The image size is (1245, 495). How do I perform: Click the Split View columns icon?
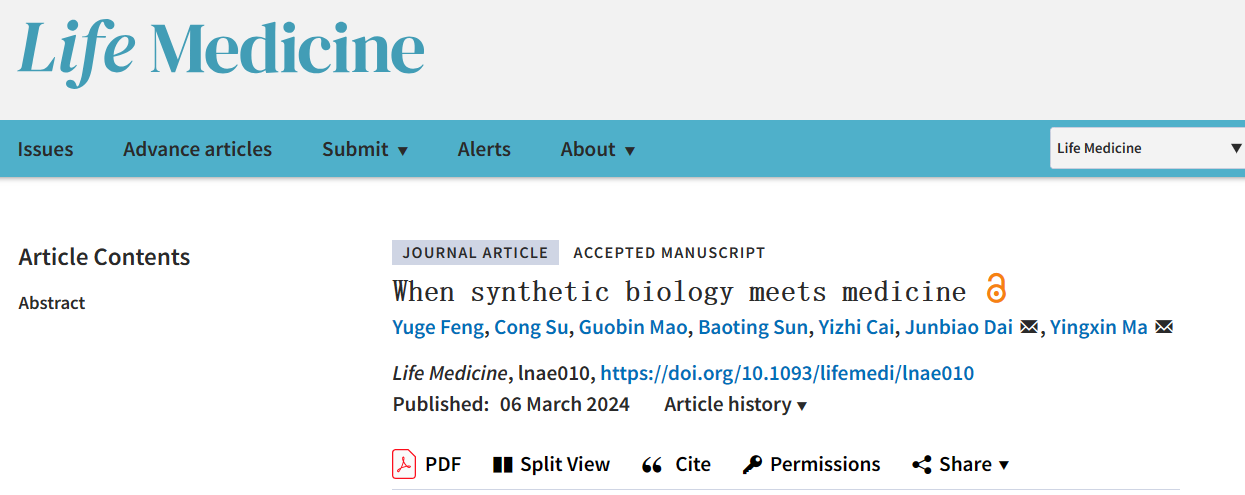(503, 465)
